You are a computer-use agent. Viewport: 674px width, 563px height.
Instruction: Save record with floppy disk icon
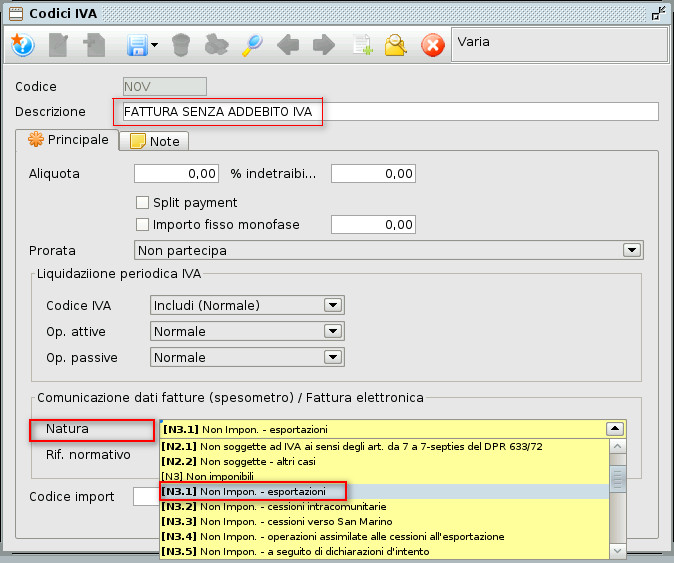click(x=138, y=45)
